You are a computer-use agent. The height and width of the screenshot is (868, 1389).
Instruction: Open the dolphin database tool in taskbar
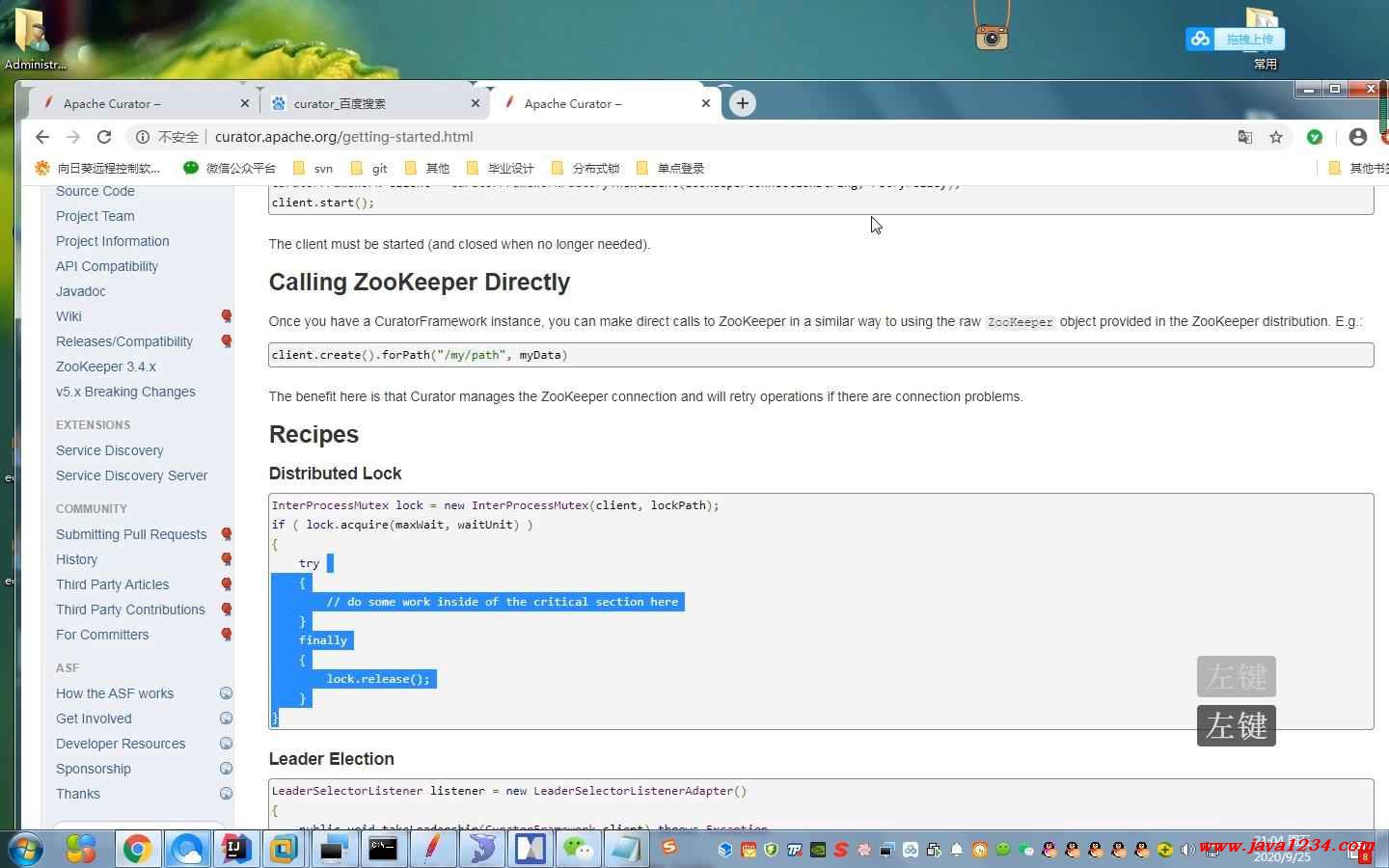481,849
